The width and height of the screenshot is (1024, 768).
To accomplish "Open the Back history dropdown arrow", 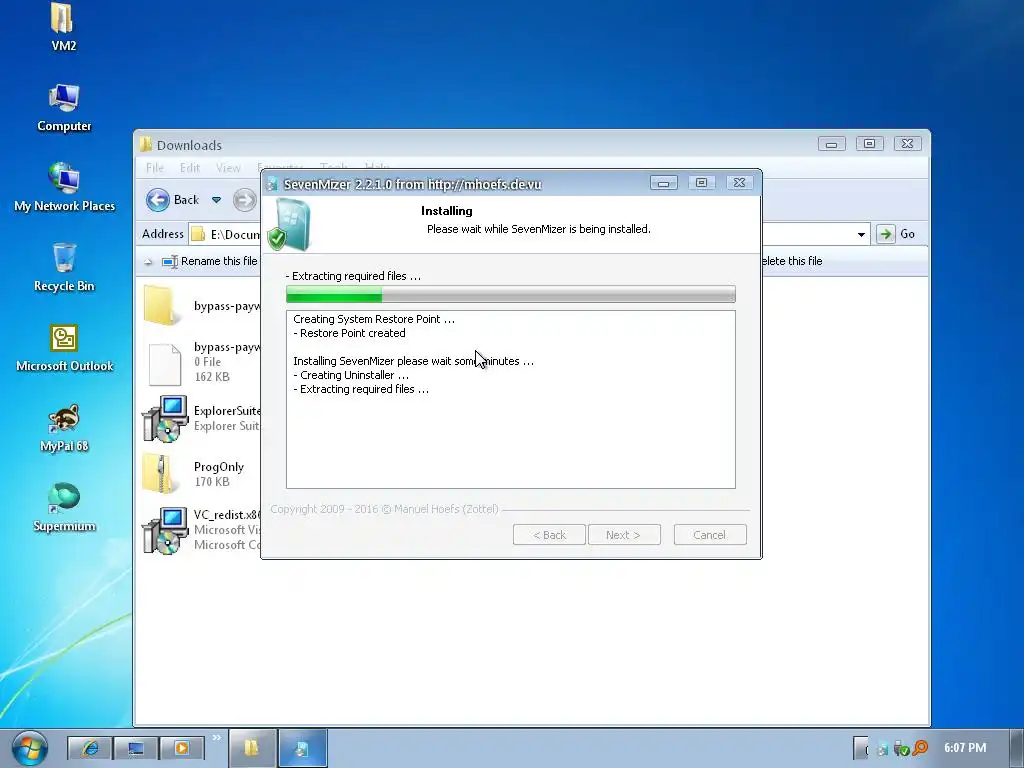I will [216, 200].
